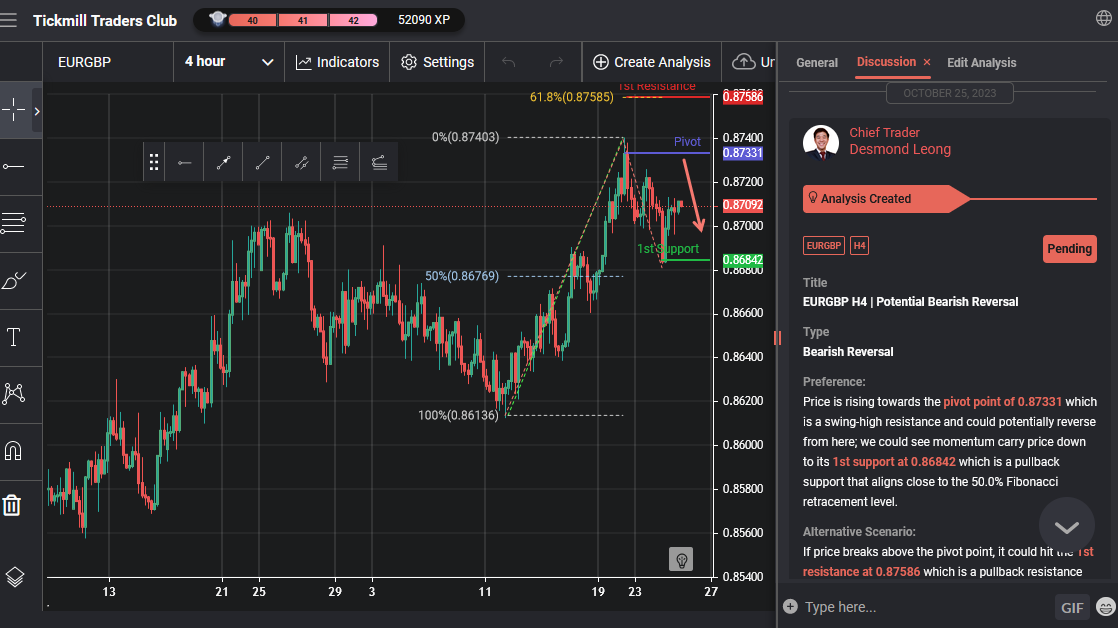The height and width of the screenshot is (628, 1118).
Task: Open the layers object tree icon
Action: pos(15,576)
